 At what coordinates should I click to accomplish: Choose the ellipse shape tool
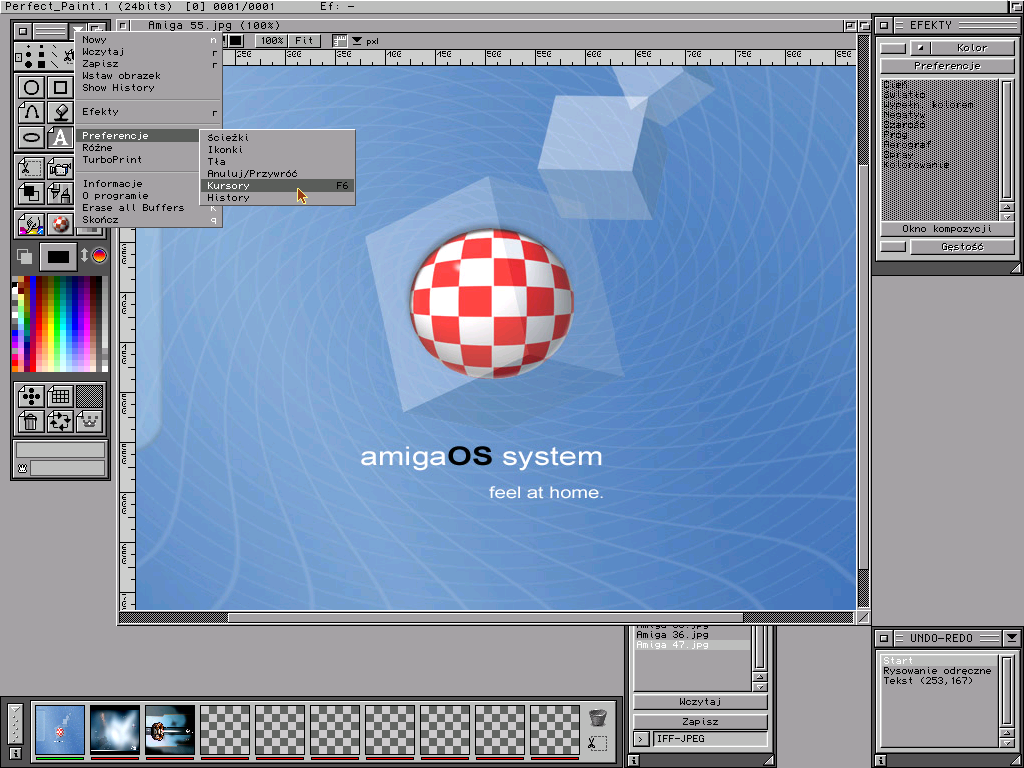coord(32,138)
